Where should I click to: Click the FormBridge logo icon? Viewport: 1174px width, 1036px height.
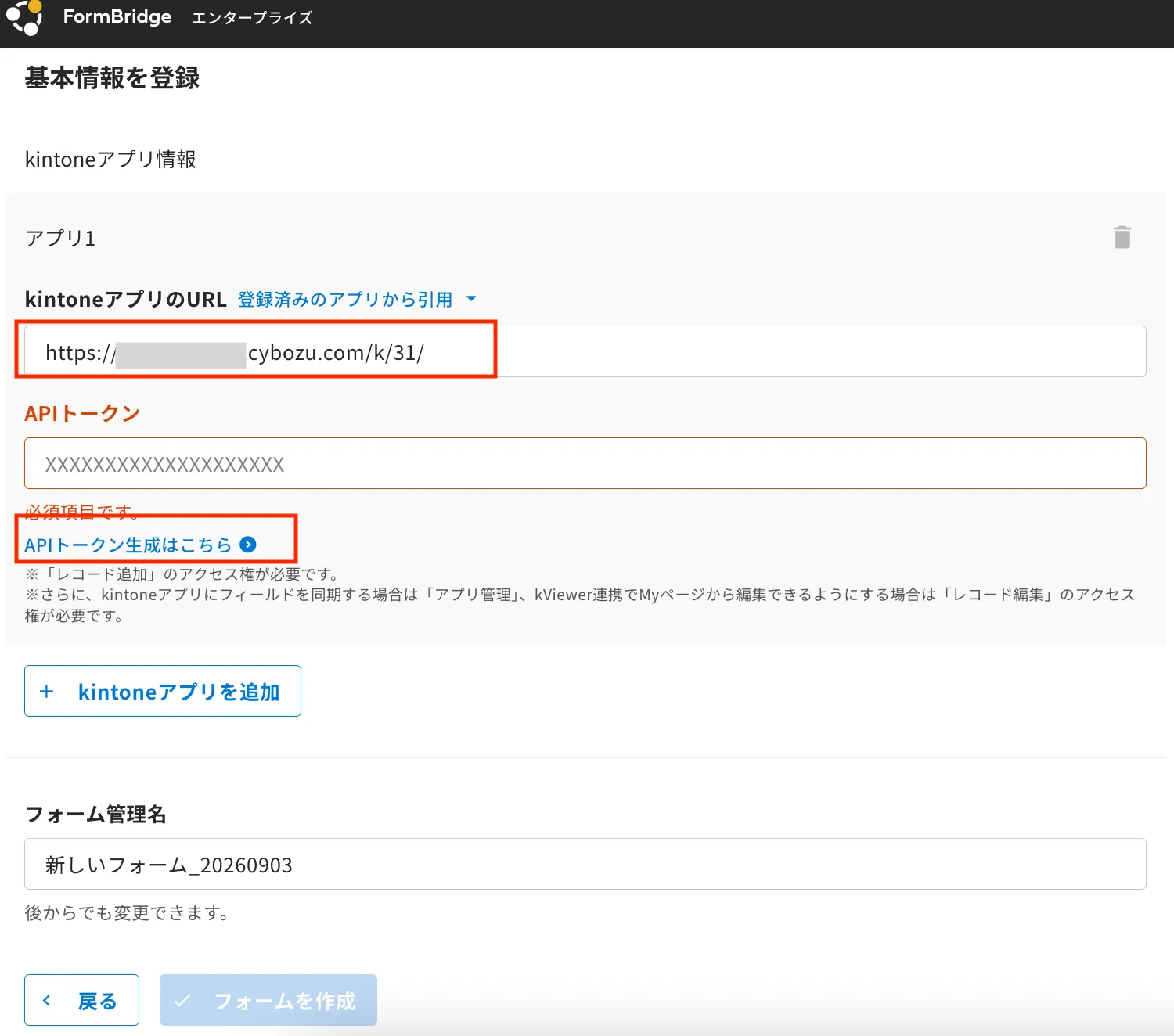tap(24, 17)
